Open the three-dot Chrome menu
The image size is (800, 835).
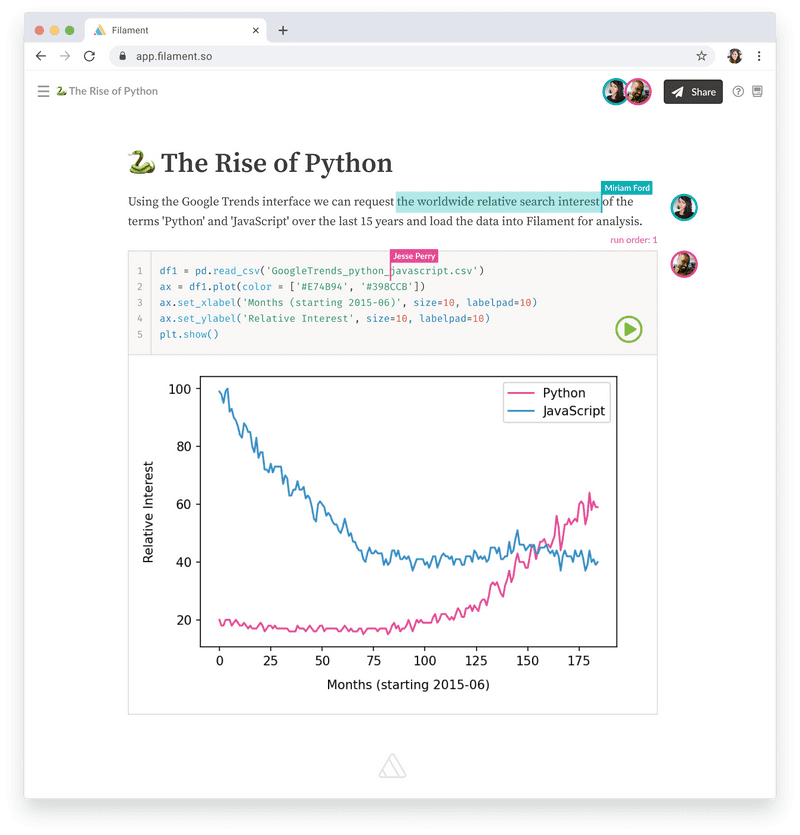[760, 56]
